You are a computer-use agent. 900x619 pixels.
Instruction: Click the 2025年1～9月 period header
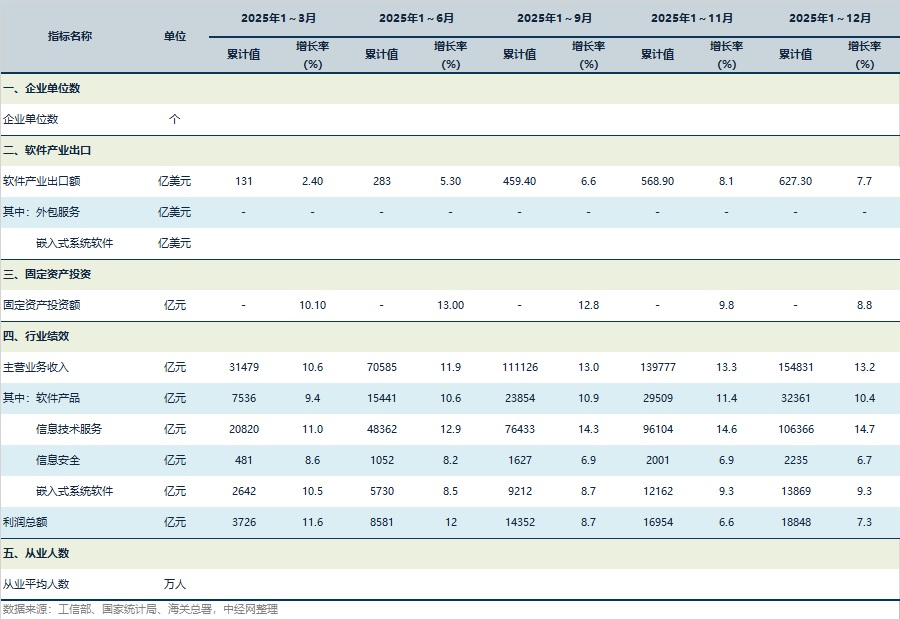click(x=554, y=18)
